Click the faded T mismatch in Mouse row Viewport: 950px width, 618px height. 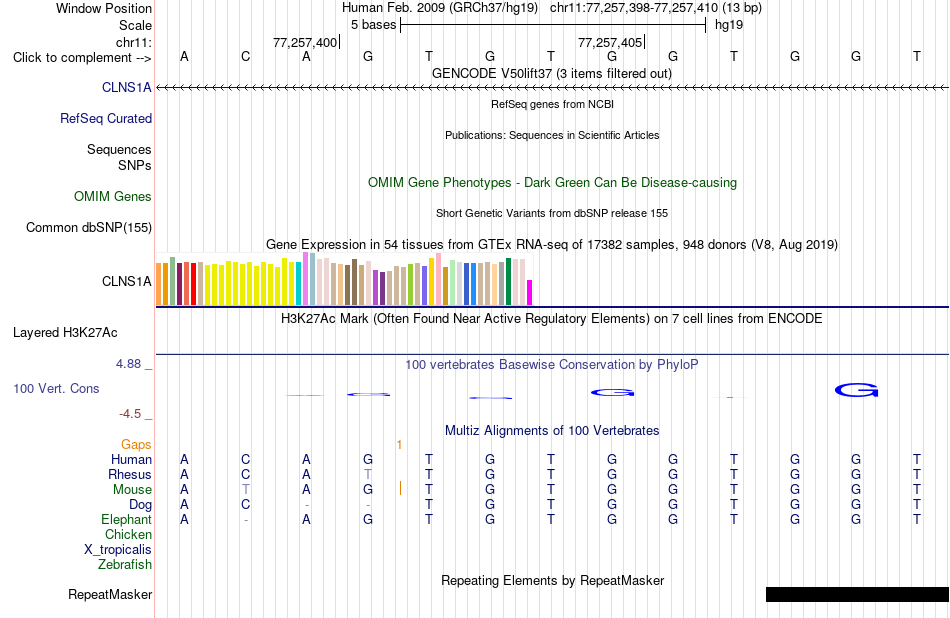(x=245, y=490)
